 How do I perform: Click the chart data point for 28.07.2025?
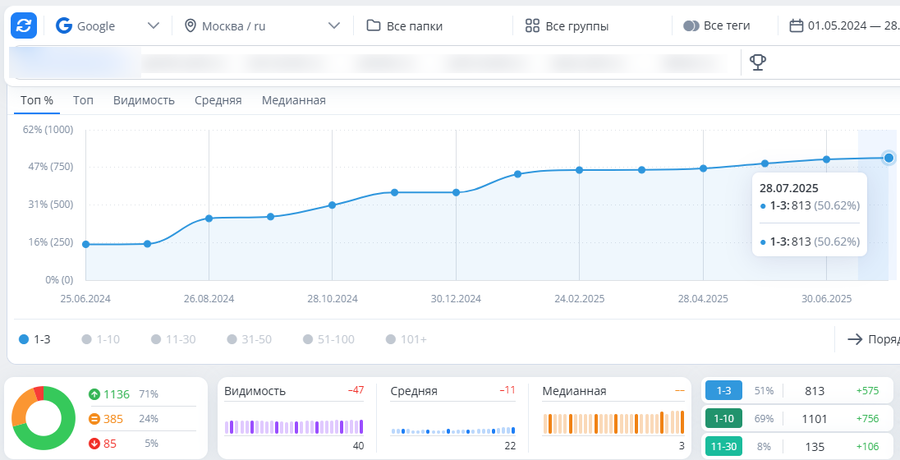click(x=889, y=157)
